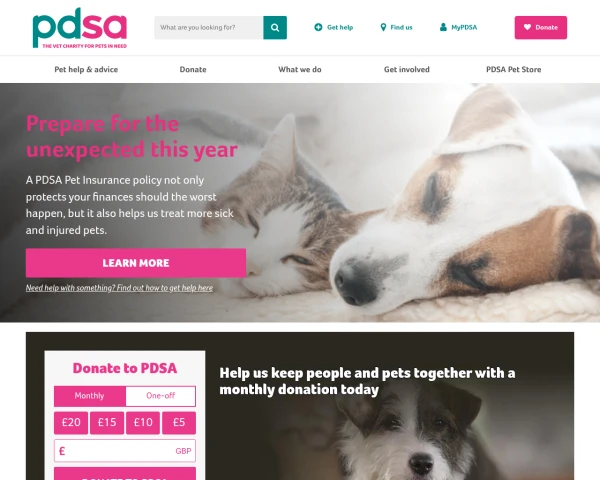This screenshot has width=600, height=480.
Task: Pick the £5 donation amount
Action: coord(179,423)
